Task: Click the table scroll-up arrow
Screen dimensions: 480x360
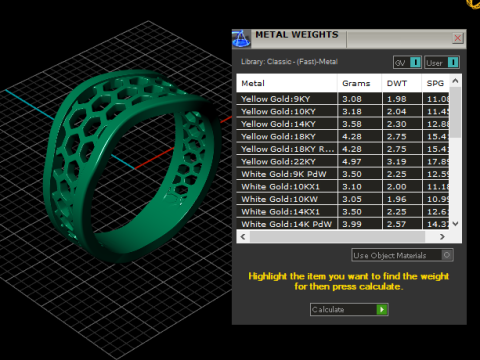Action: point(455,81)
